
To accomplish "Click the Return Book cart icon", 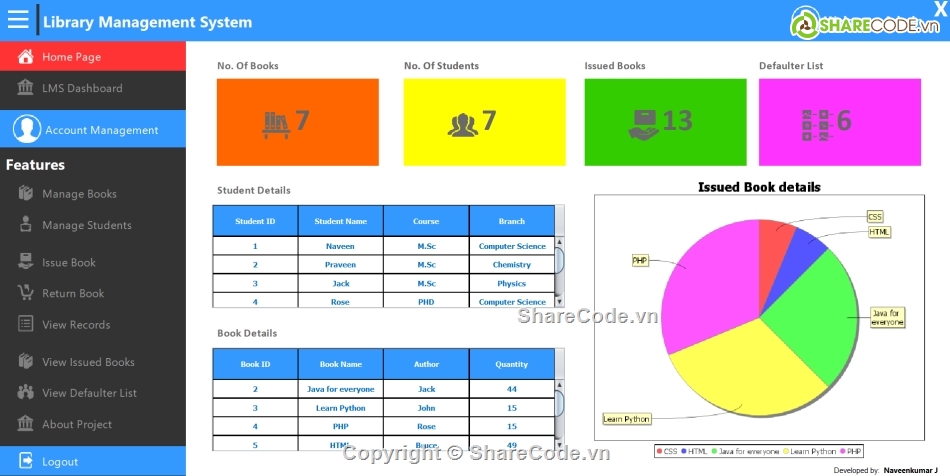I will coord(26,293).
